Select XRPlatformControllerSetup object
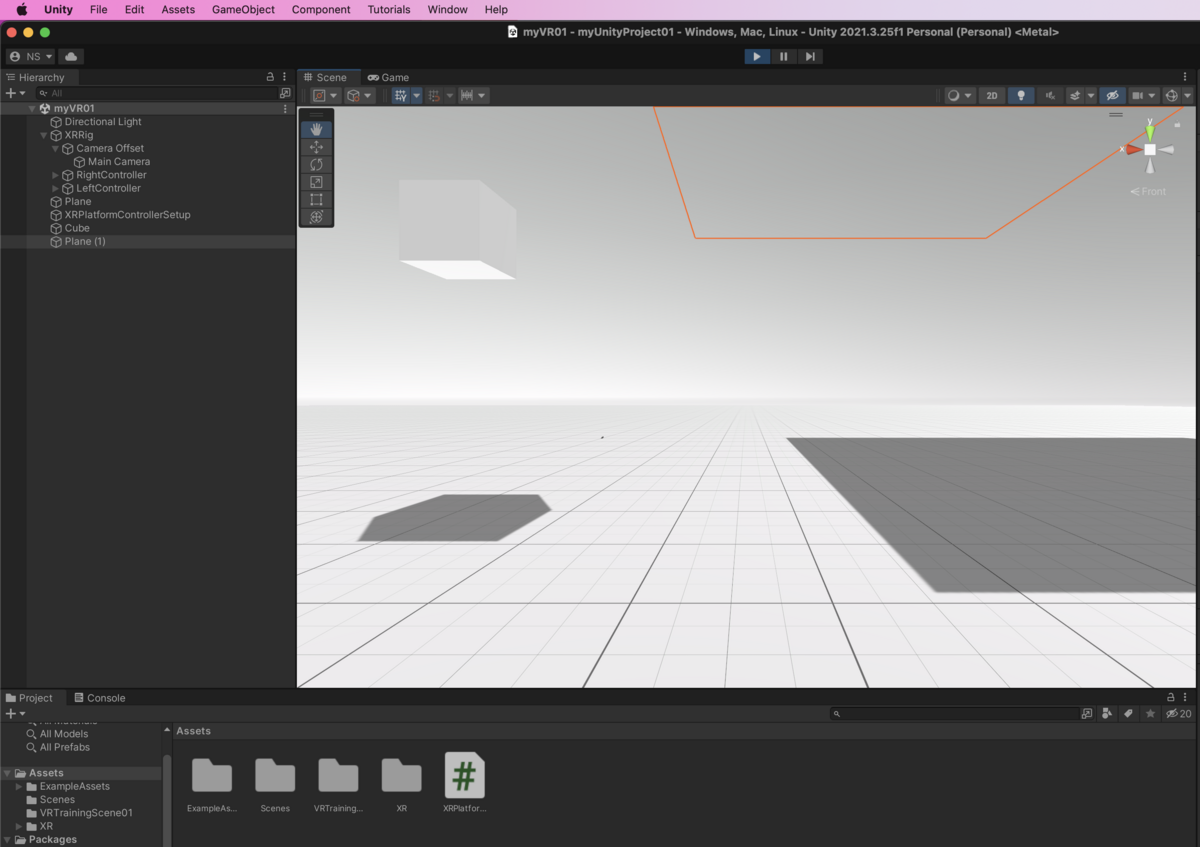1200x847 pixels. click(127, 215)
